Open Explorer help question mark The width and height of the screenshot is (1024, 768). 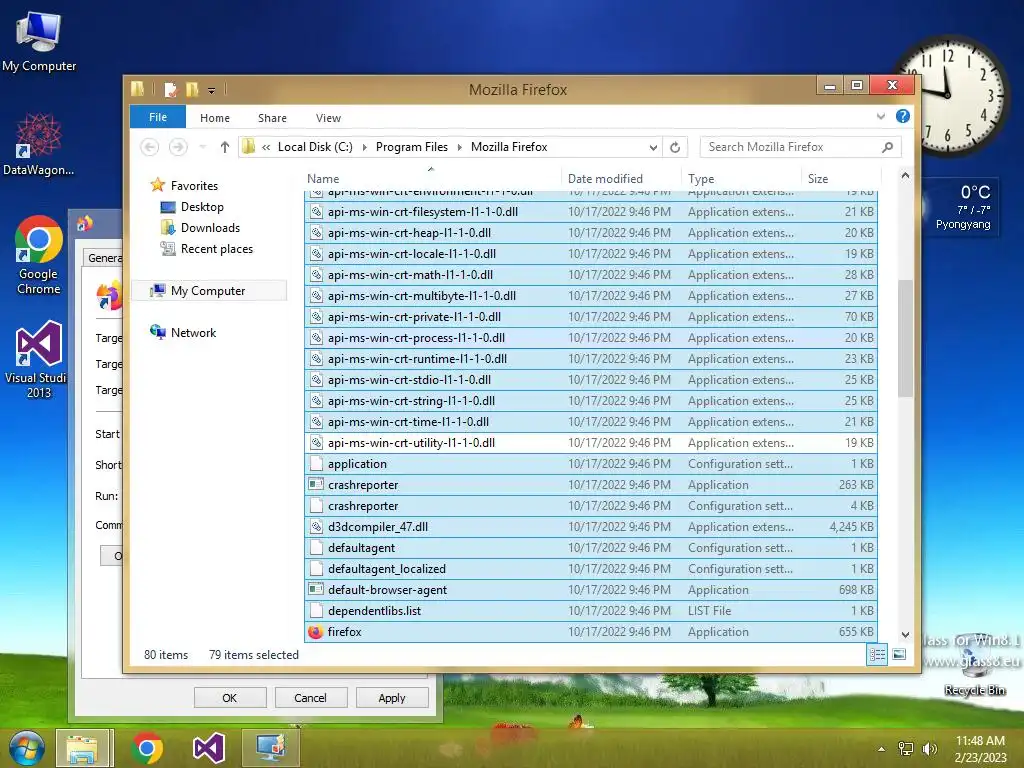(903, 116)
